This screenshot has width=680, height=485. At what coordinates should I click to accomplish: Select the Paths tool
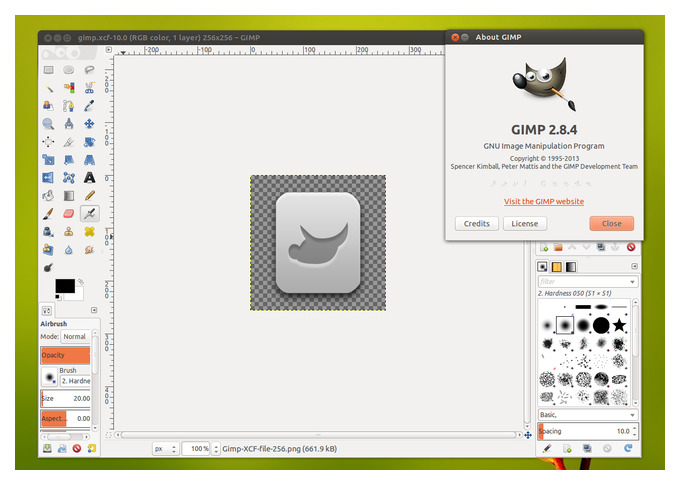69,106
